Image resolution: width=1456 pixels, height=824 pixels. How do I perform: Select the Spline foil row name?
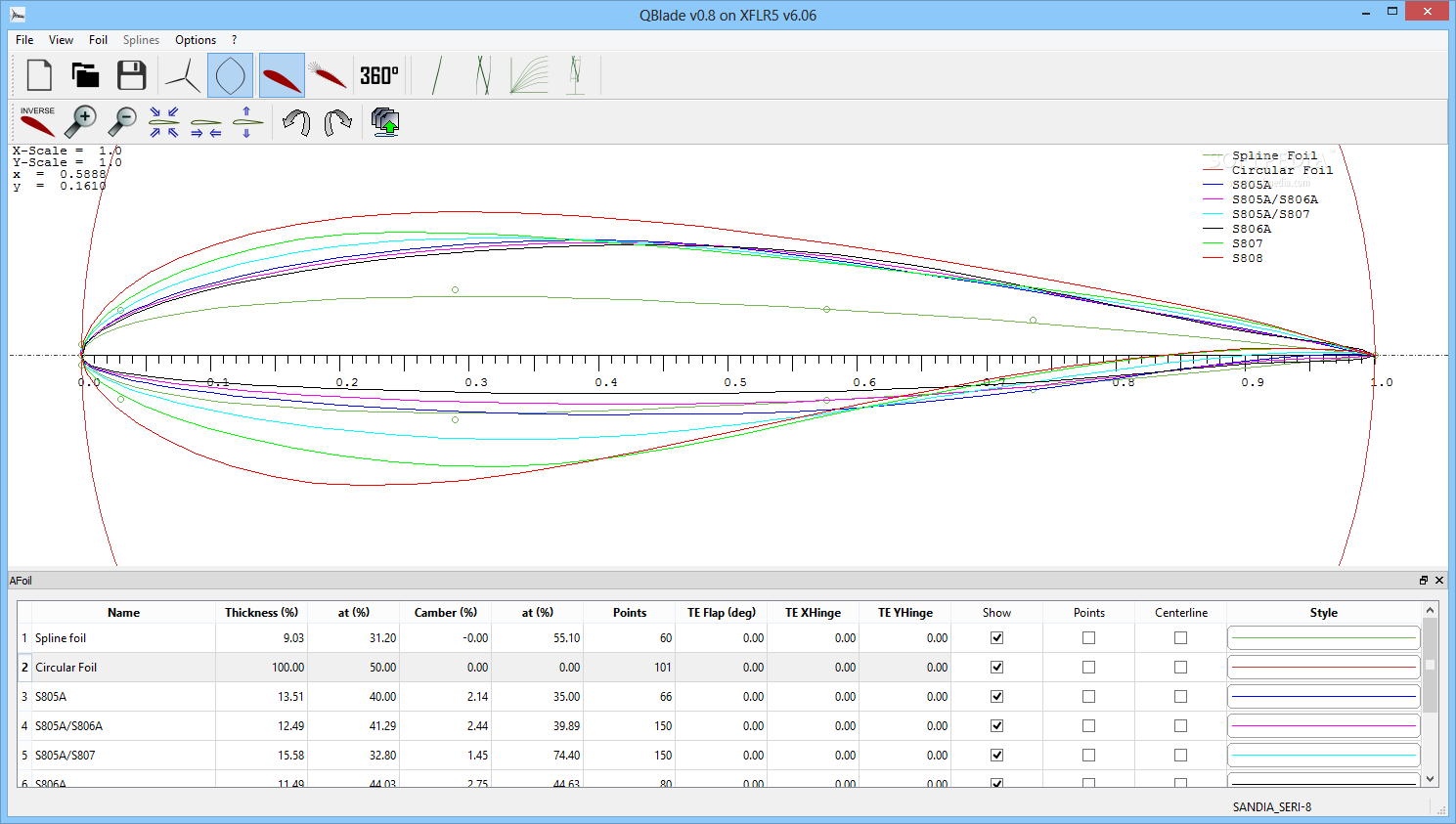click(61, 638)
